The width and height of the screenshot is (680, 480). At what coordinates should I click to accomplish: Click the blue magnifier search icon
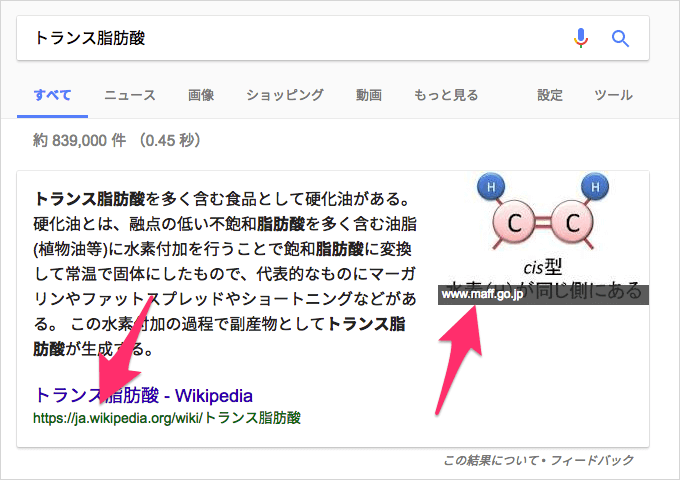pyautogui.click(x=620, y=39)
